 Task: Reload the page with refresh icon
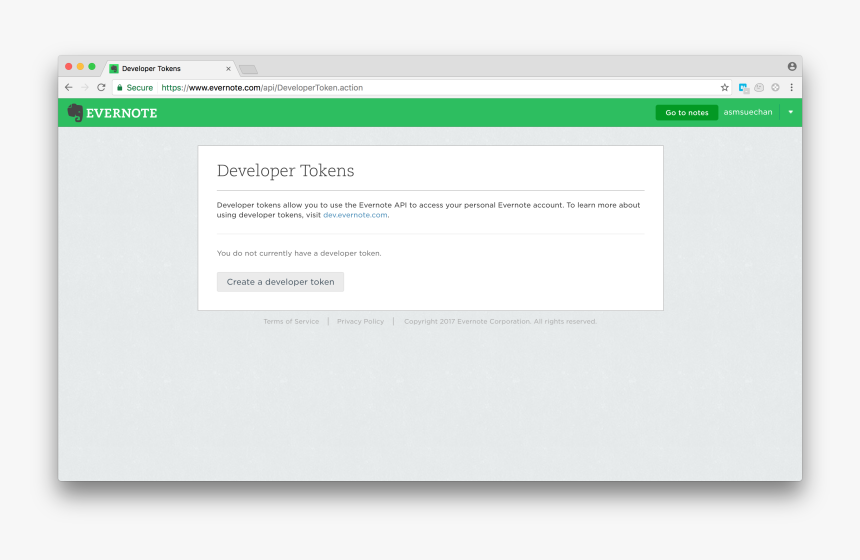coord(101,87)
